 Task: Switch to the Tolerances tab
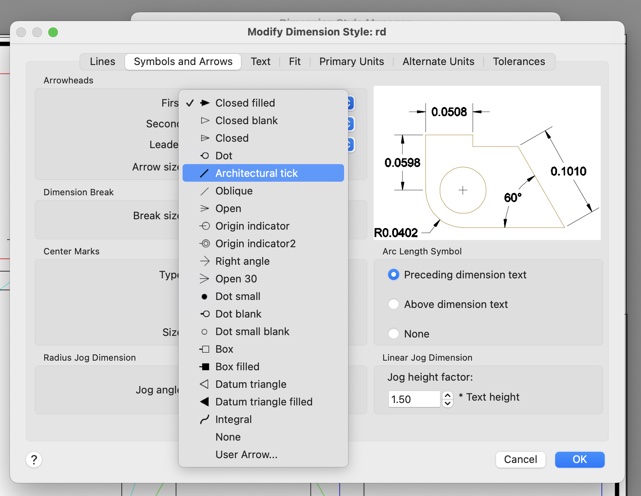[x=519, y=61]
